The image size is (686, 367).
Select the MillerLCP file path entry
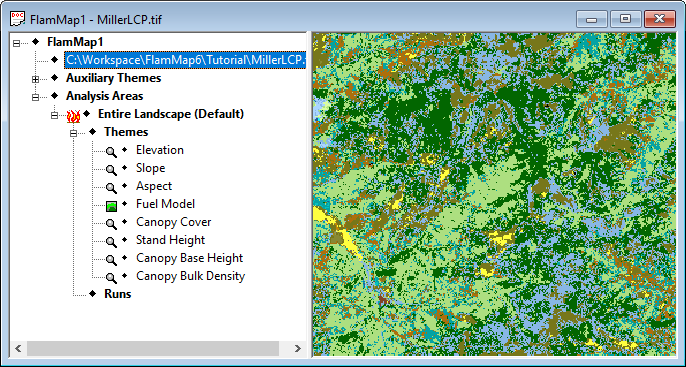tap(186, 60)
